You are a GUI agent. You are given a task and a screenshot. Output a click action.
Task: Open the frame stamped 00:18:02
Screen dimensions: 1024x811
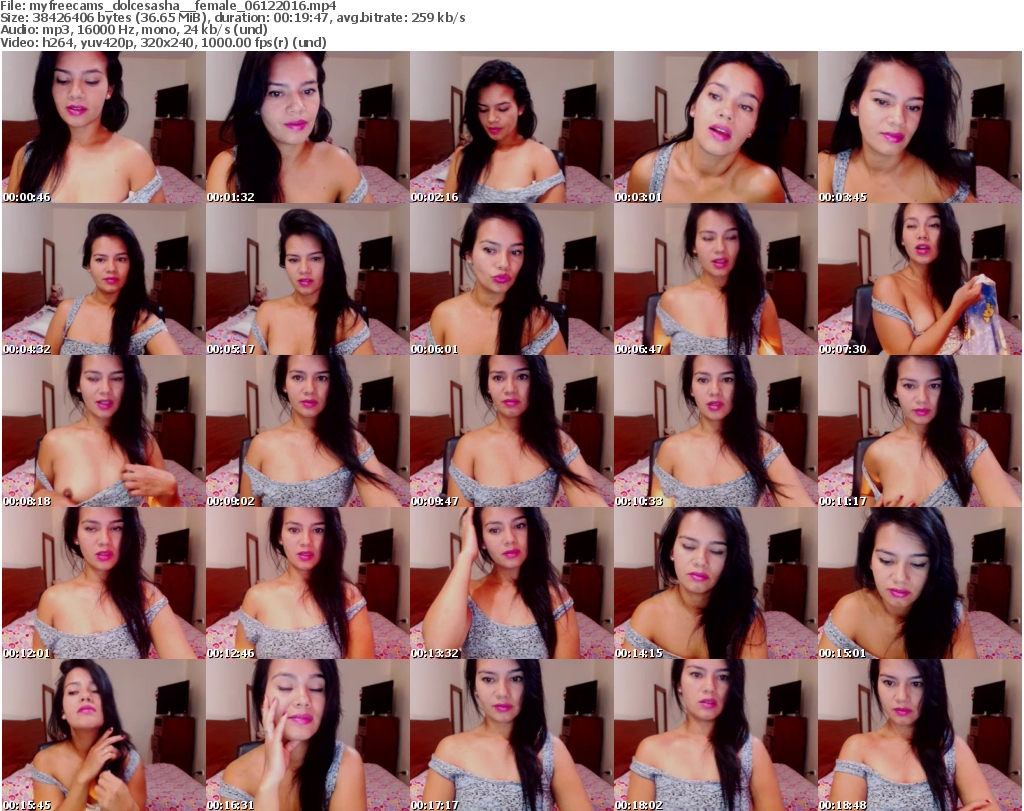(x=715, y=735)
